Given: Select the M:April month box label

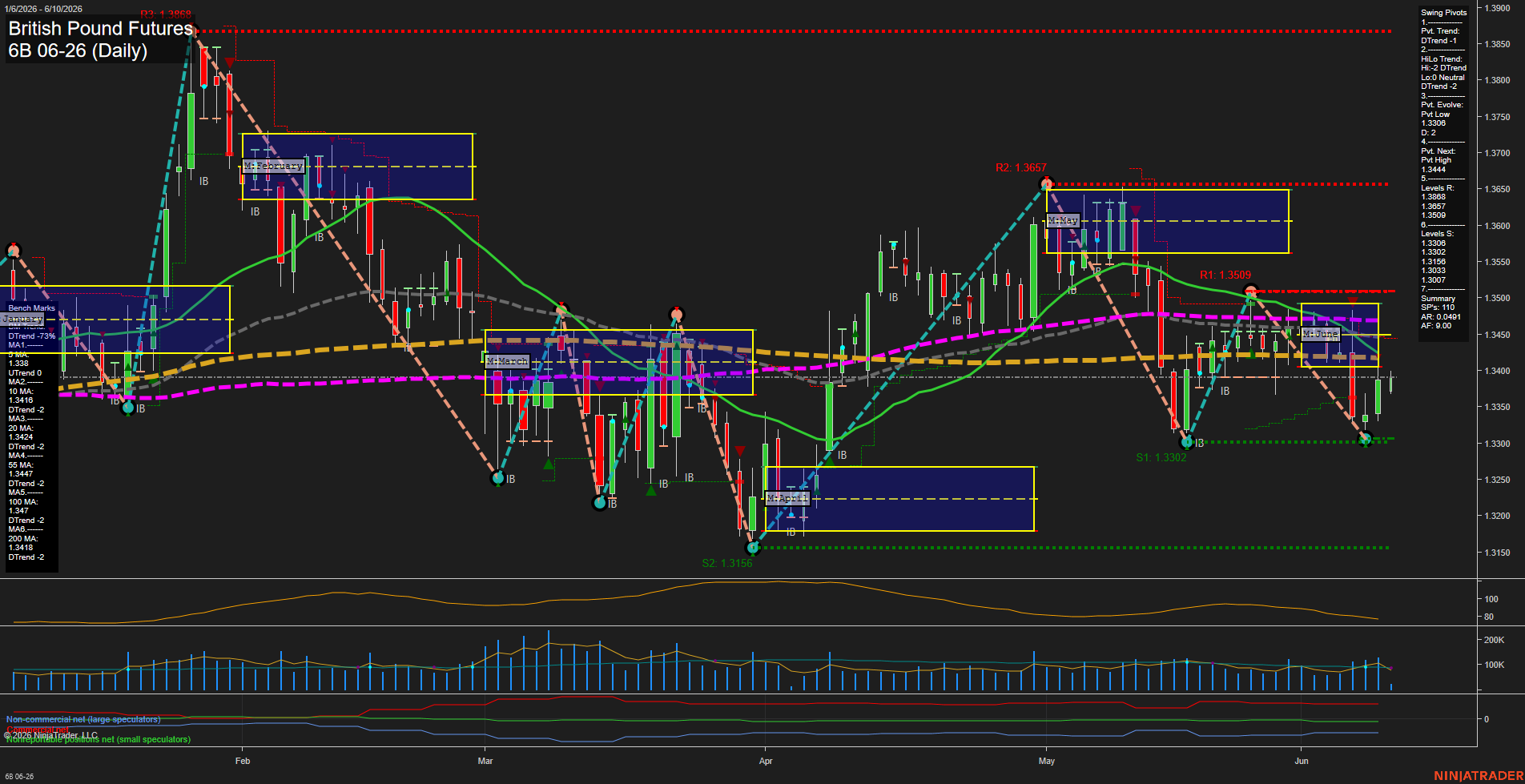Looking at the screenshot, I should 788,498.
